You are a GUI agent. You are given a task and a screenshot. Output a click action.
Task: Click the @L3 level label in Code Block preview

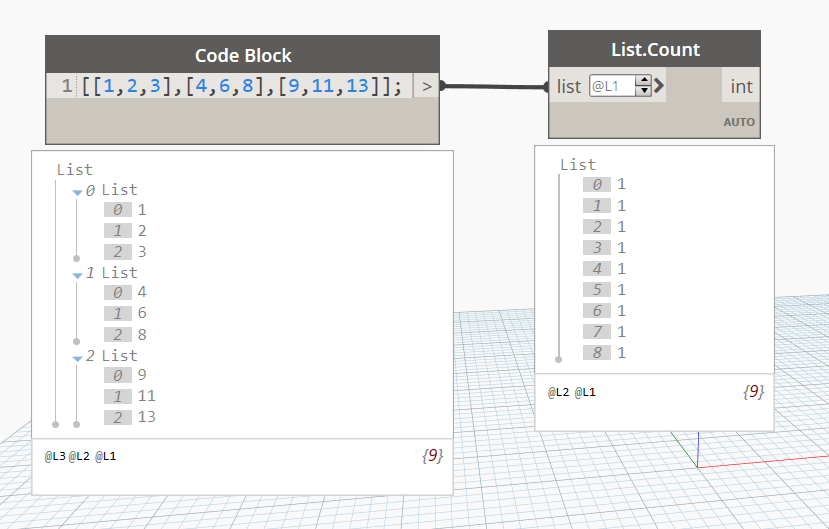point(55,456)
